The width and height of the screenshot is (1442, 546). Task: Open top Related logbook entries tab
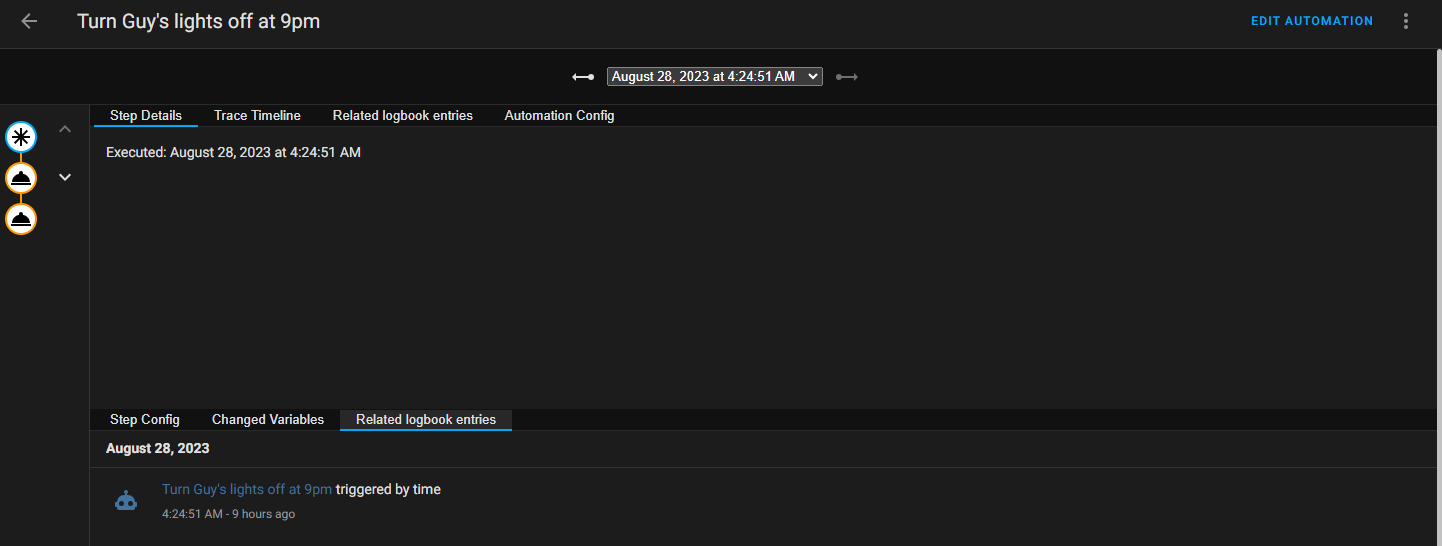click(403, 115)
